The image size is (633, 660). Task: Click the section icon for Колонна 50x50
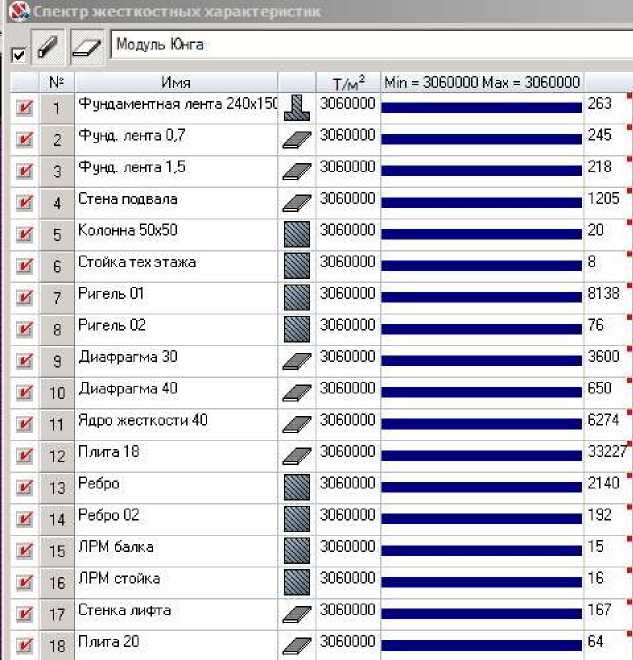tap(297, 234)
